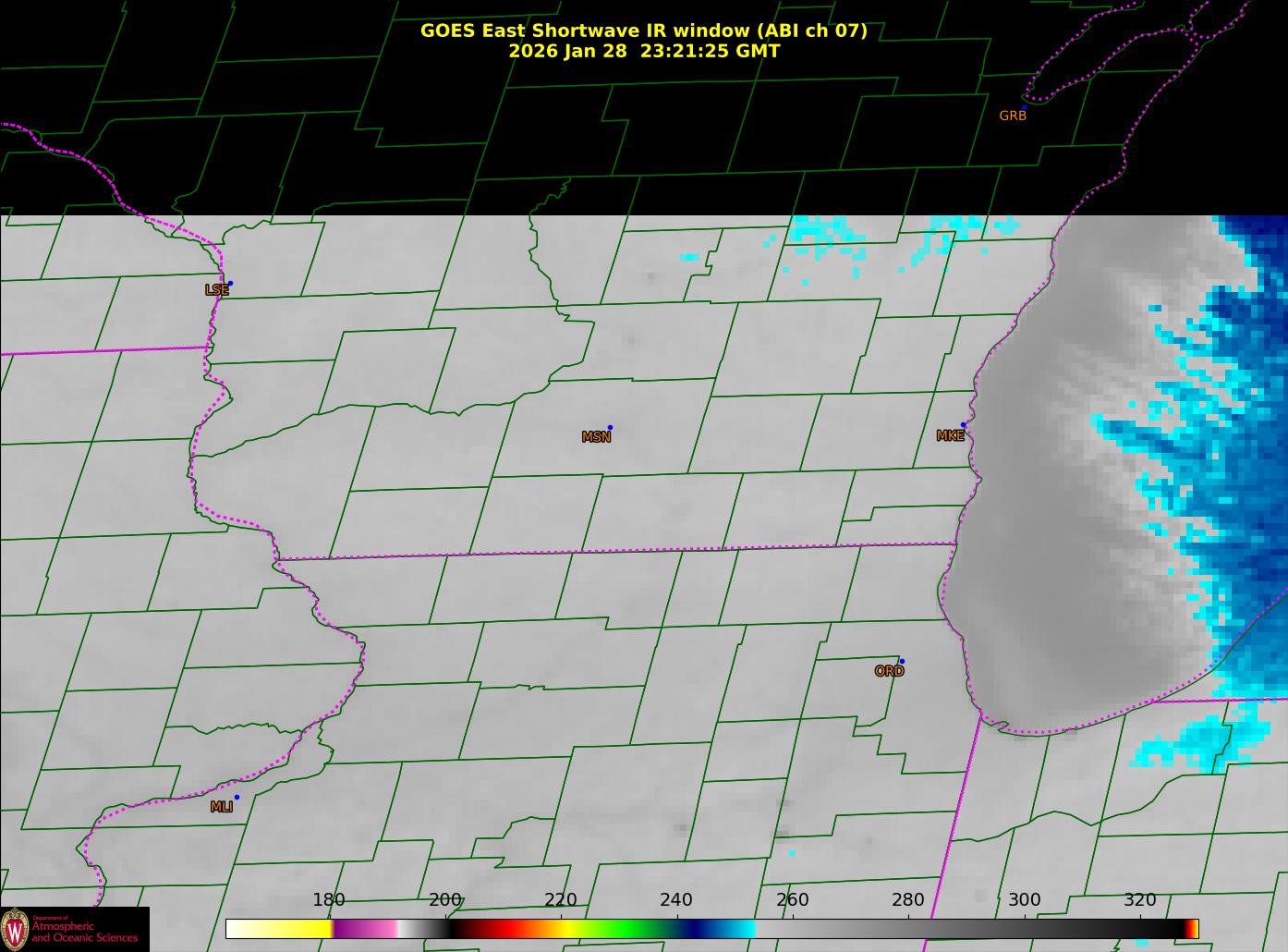Screen dimensions: 1288x952
Task: Select the "2026 Jan 28 23:21:25 GMT" timestamp
Action: coord(644,51)
